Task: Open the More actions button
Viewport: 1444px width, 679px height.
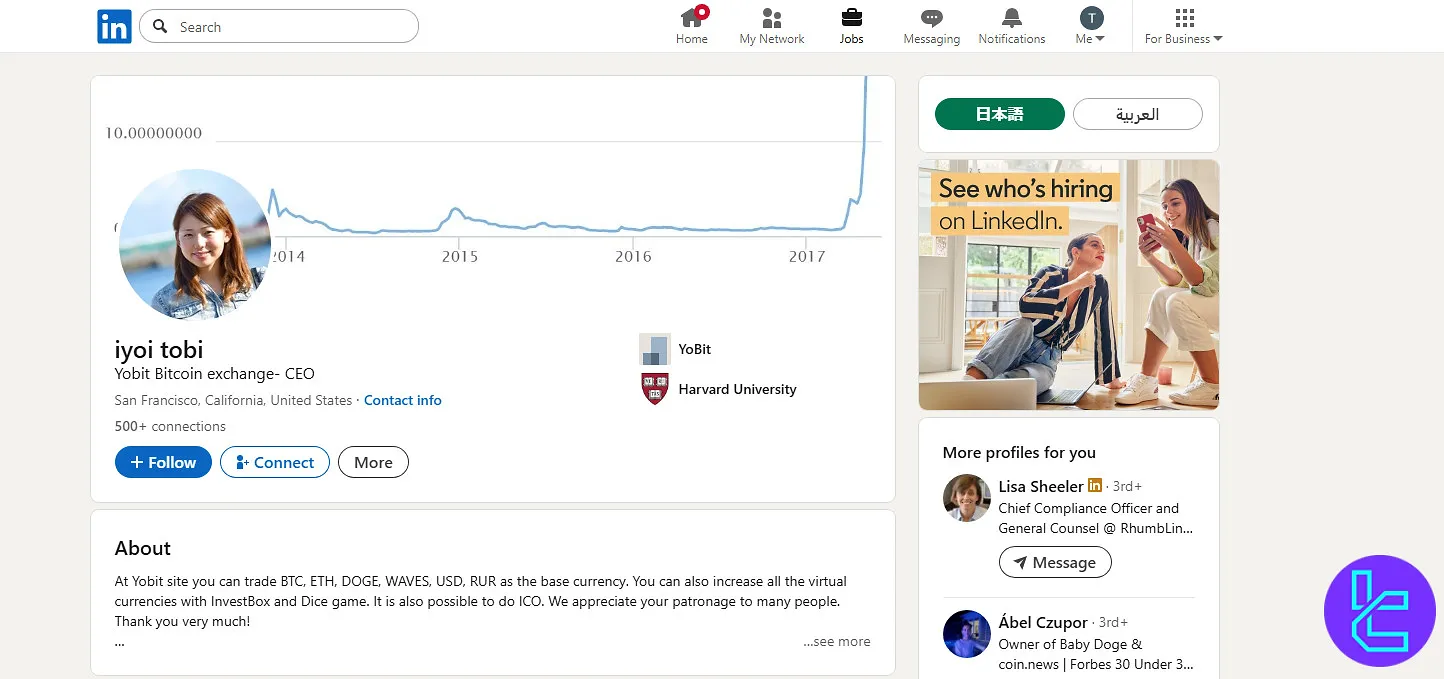Action: (373, 462)
